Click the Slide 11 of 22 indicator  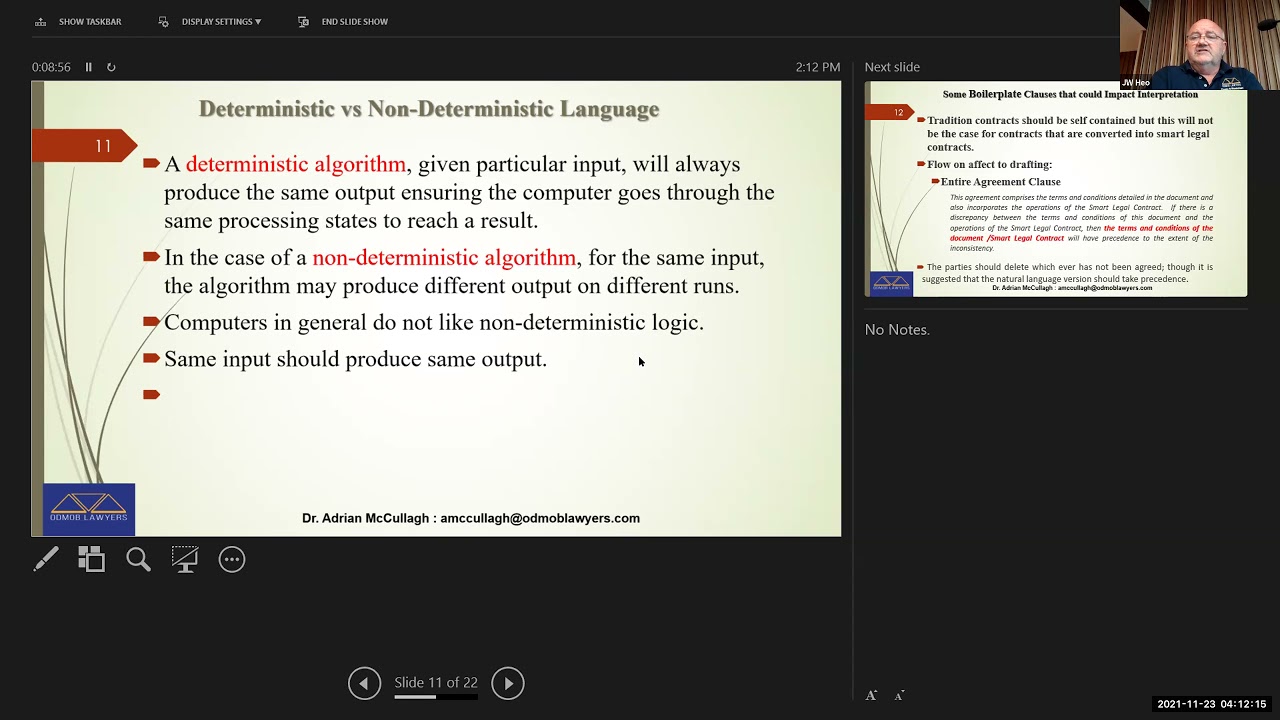436,682
